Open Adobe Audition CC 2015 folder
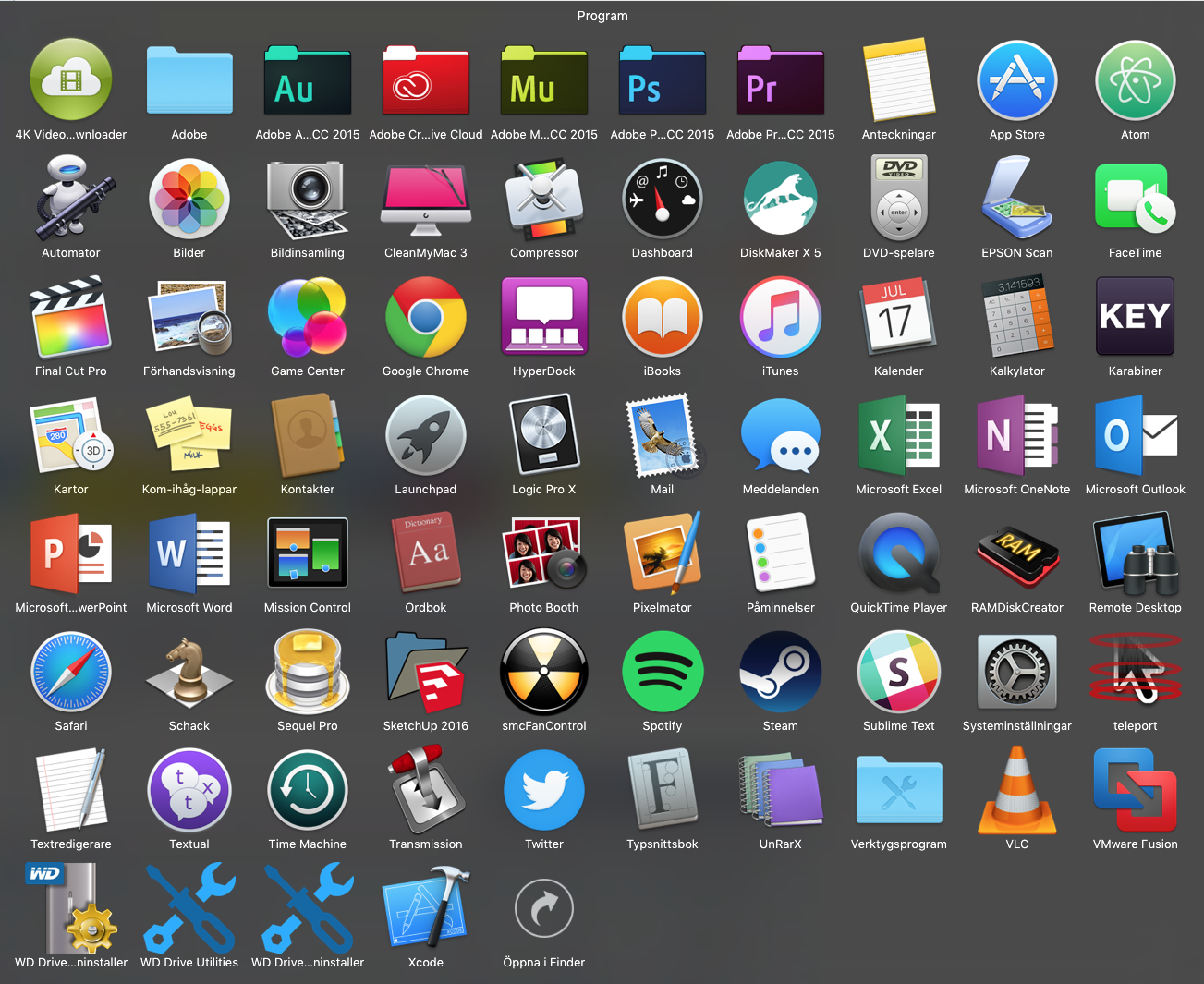Viewport: 1204px width, 984px height. pyautogui.click(x=308, y=79)
